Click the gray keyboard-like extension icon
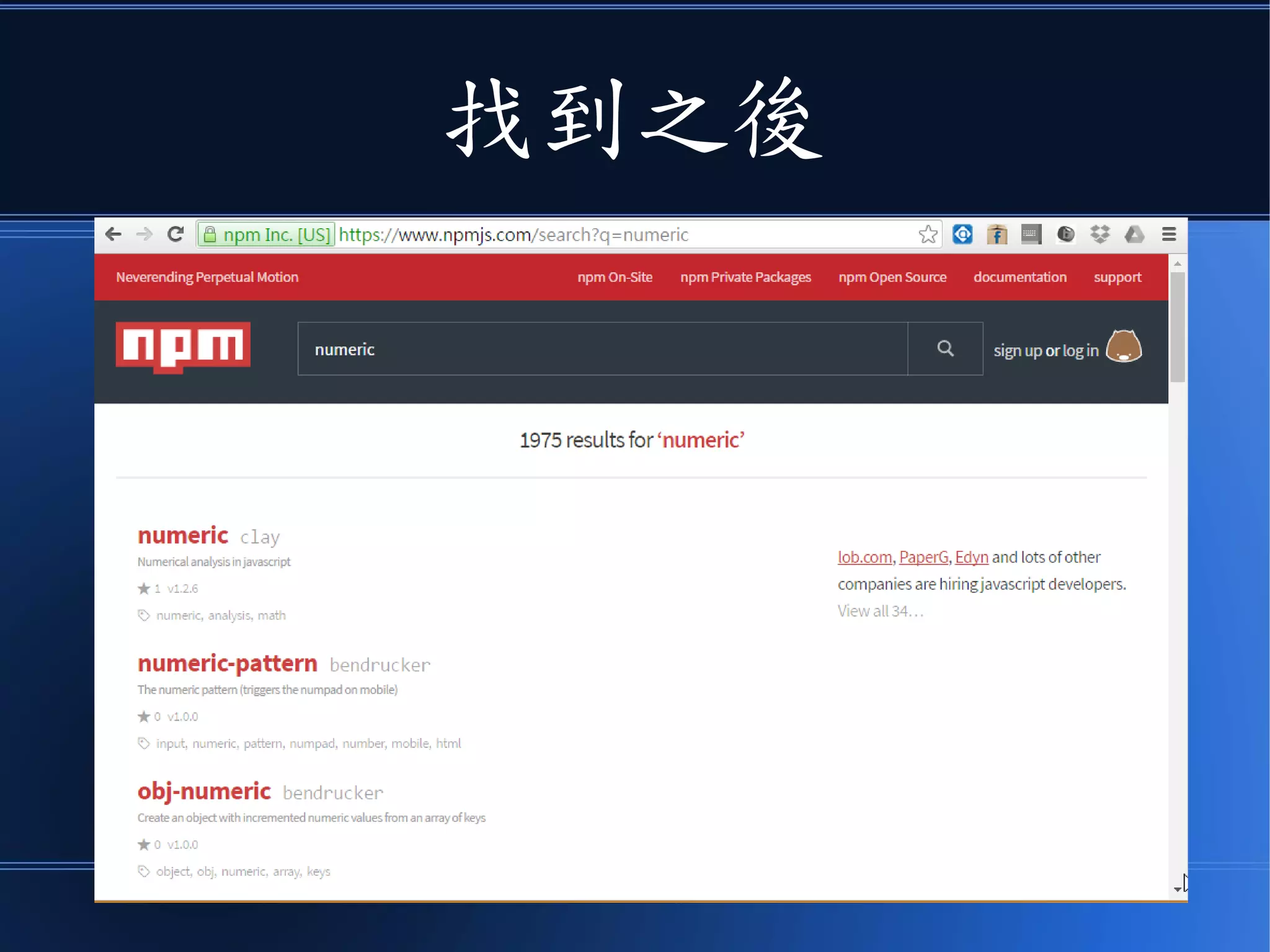 (x=1031, y=234)
